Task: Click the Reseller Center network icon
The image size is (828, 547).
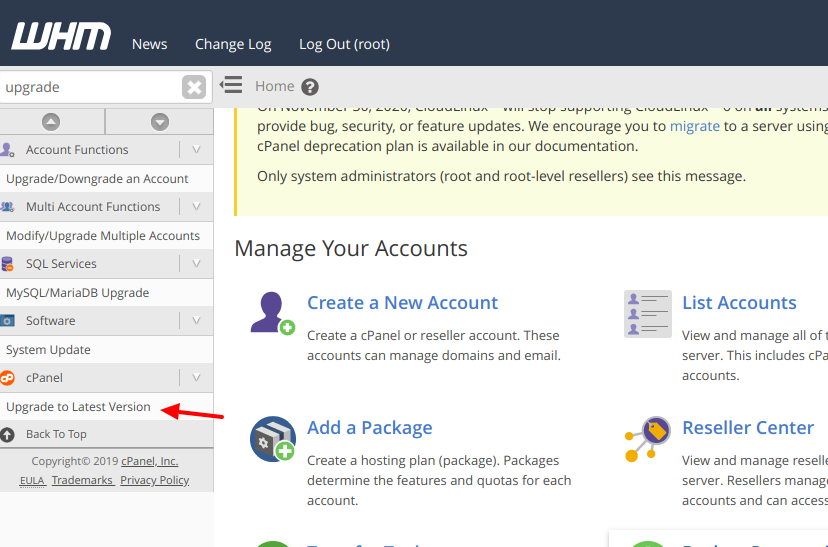Action: click(648, 439)
